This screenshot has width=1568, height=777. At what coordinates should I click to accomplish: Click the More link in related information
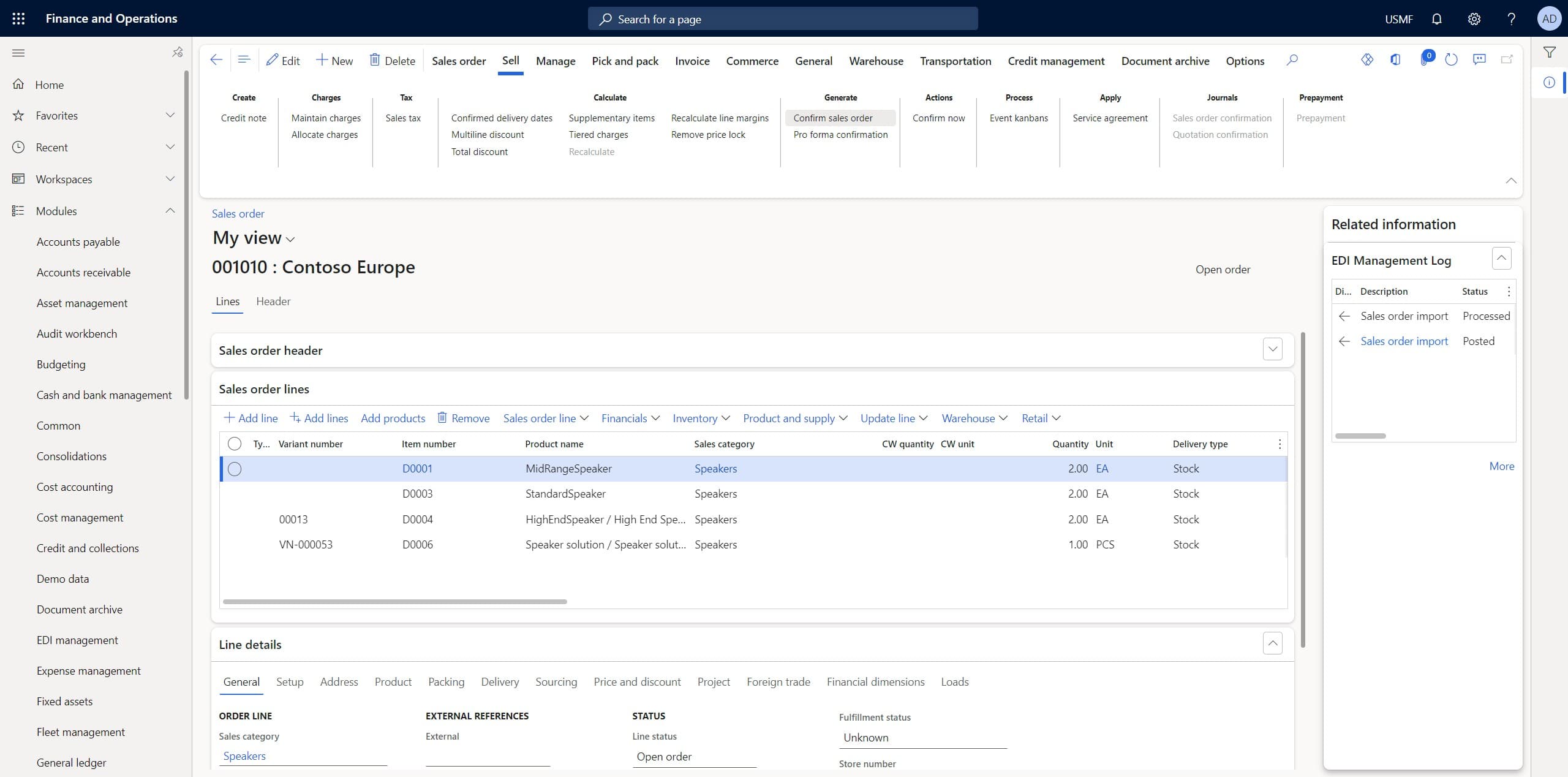(x=1502, y=466)
